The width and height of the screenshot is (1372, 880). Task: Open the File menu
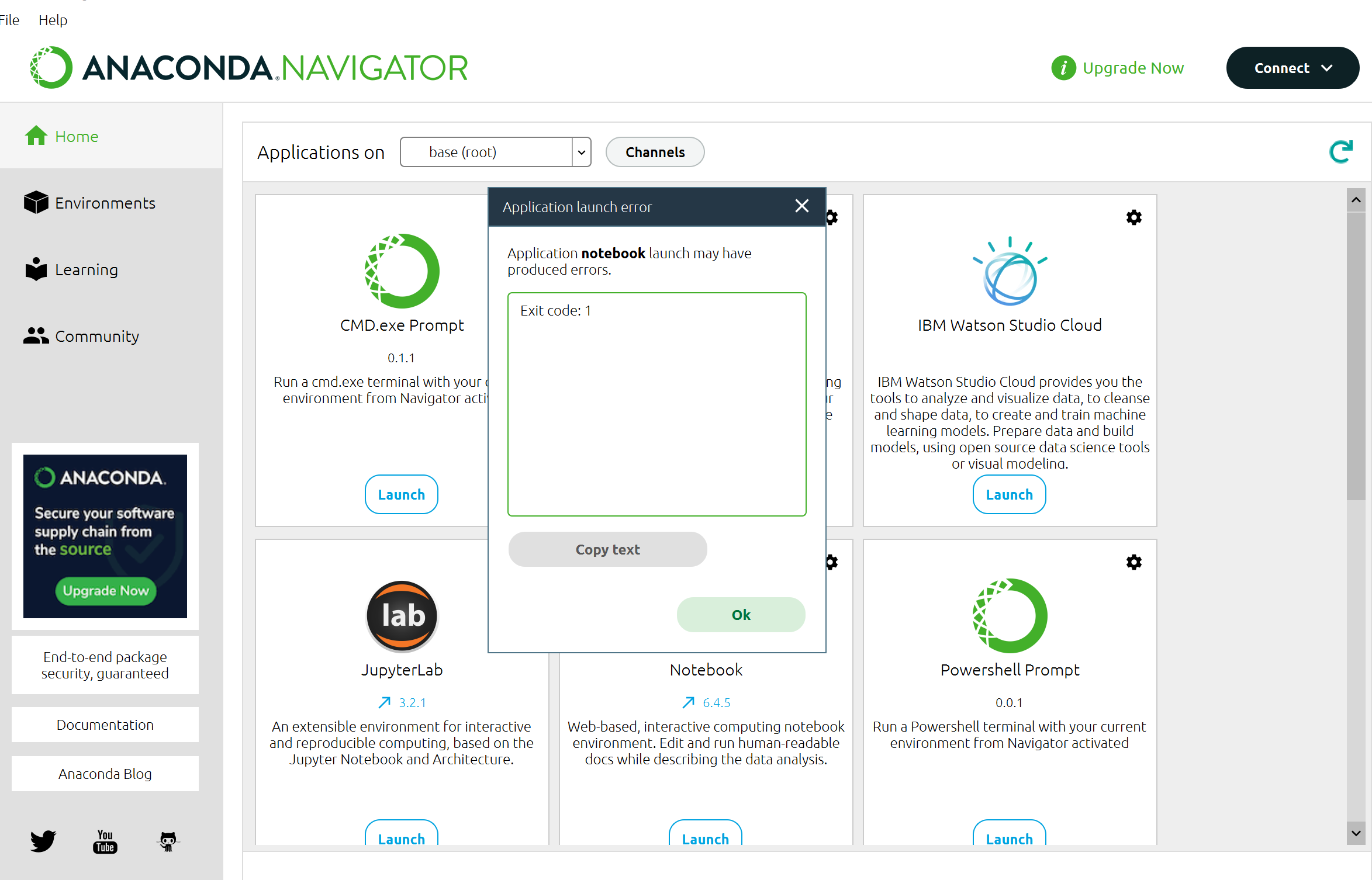(x=9, y=20)
